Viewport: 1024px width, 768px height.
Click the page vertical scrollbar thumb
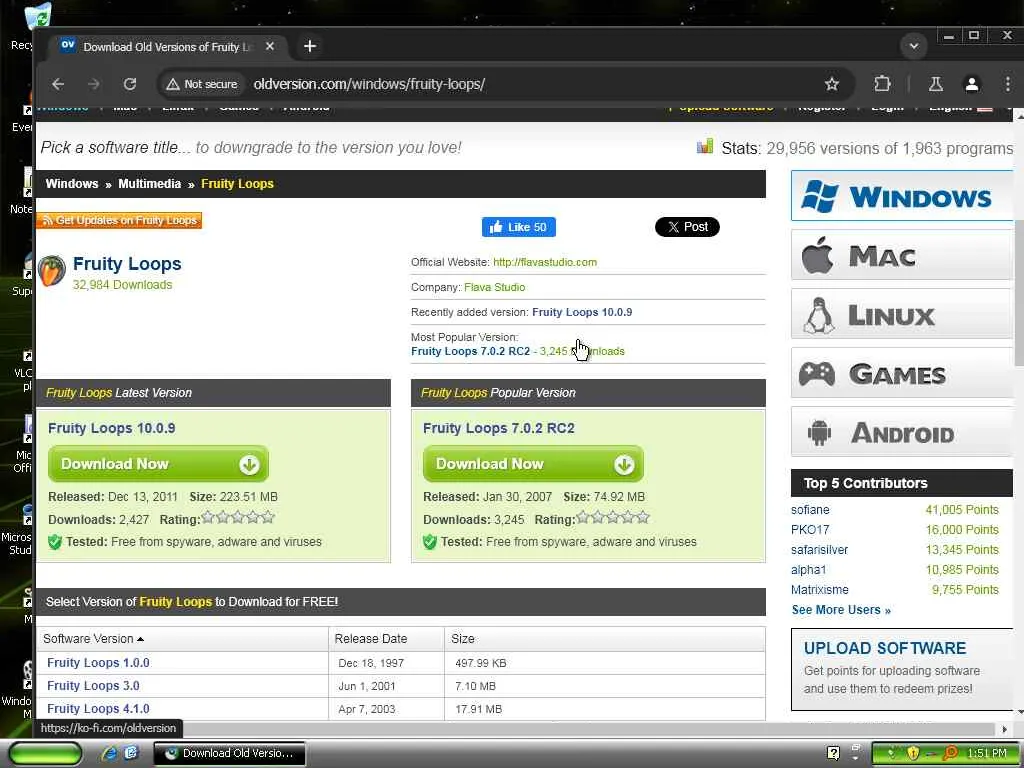(1019, 293)
